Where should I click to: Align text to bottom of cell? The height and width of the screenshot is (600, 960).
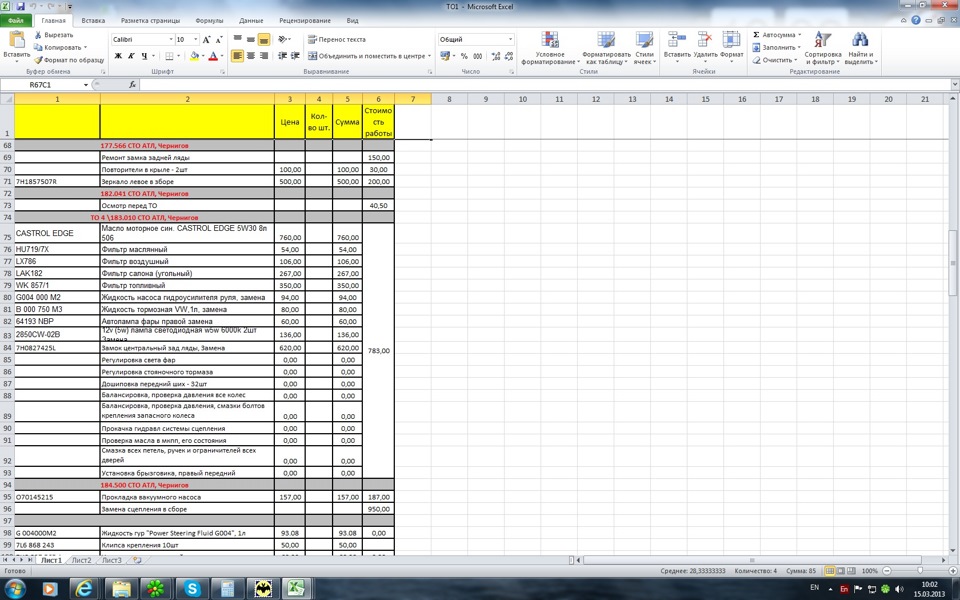coord(264,39)
